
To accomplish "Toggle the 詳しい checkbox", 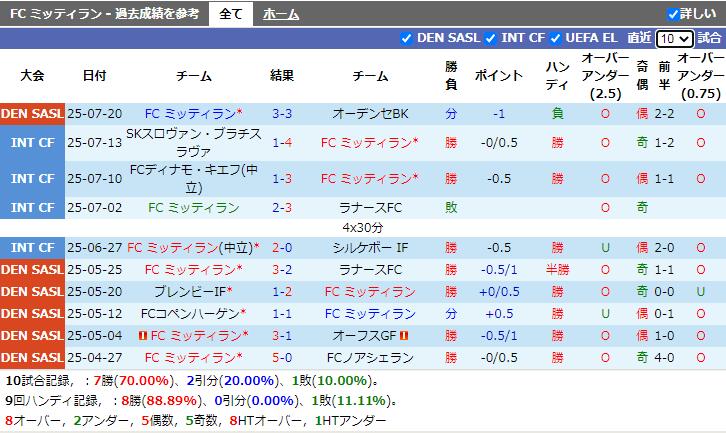I will point(673,14).
